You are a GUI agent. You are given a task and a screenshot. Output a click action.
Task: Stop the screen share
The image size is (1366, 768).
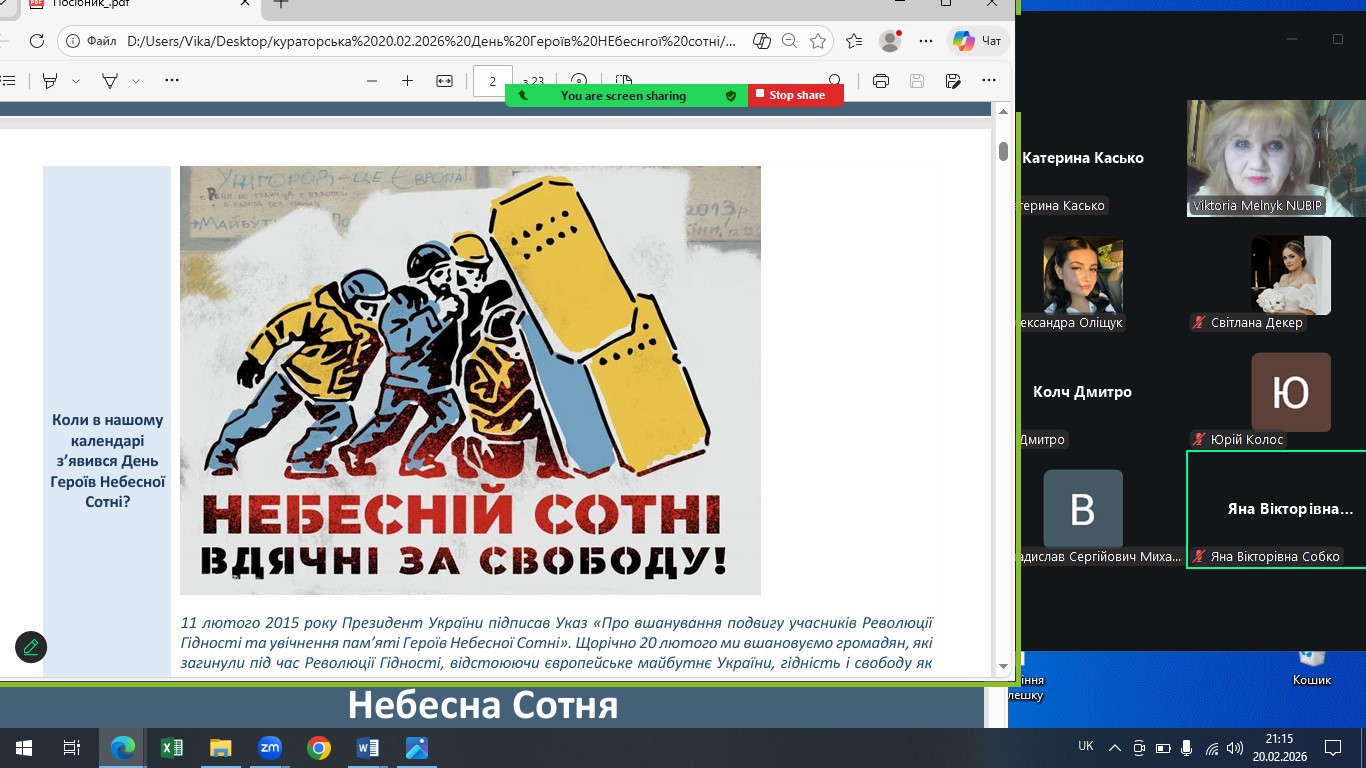[x=795, y=95]
